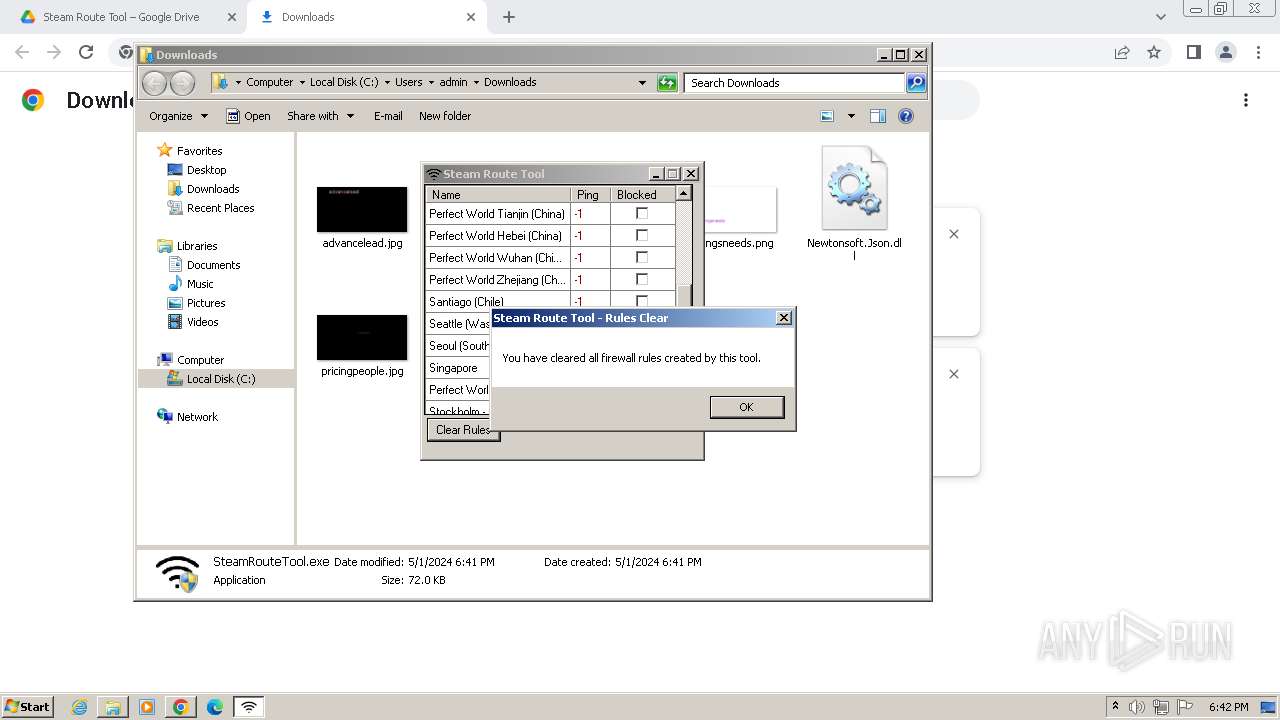Switch to the Downloads browser tab
The image size is (1280, 720).
365,17
